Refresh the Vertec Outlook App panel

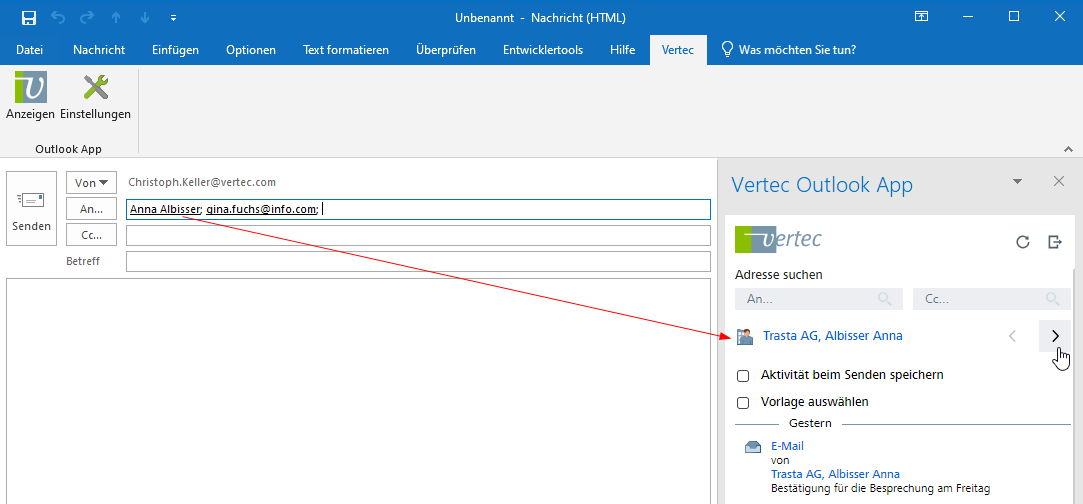(x=1022, y=241)
